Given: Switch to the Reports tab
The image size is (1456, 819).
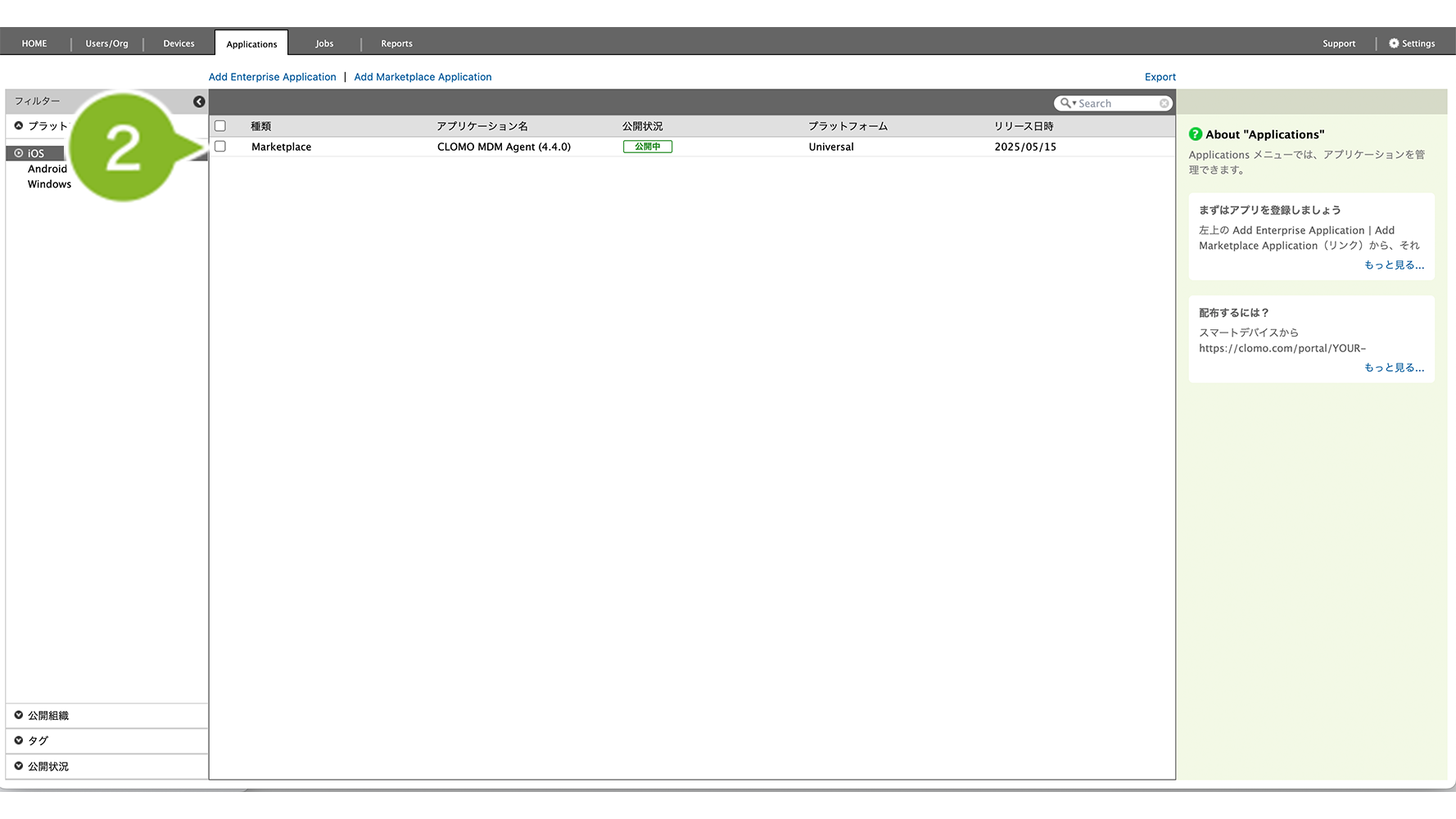Looking at the screenshot, I should click(x=396, y=43).
